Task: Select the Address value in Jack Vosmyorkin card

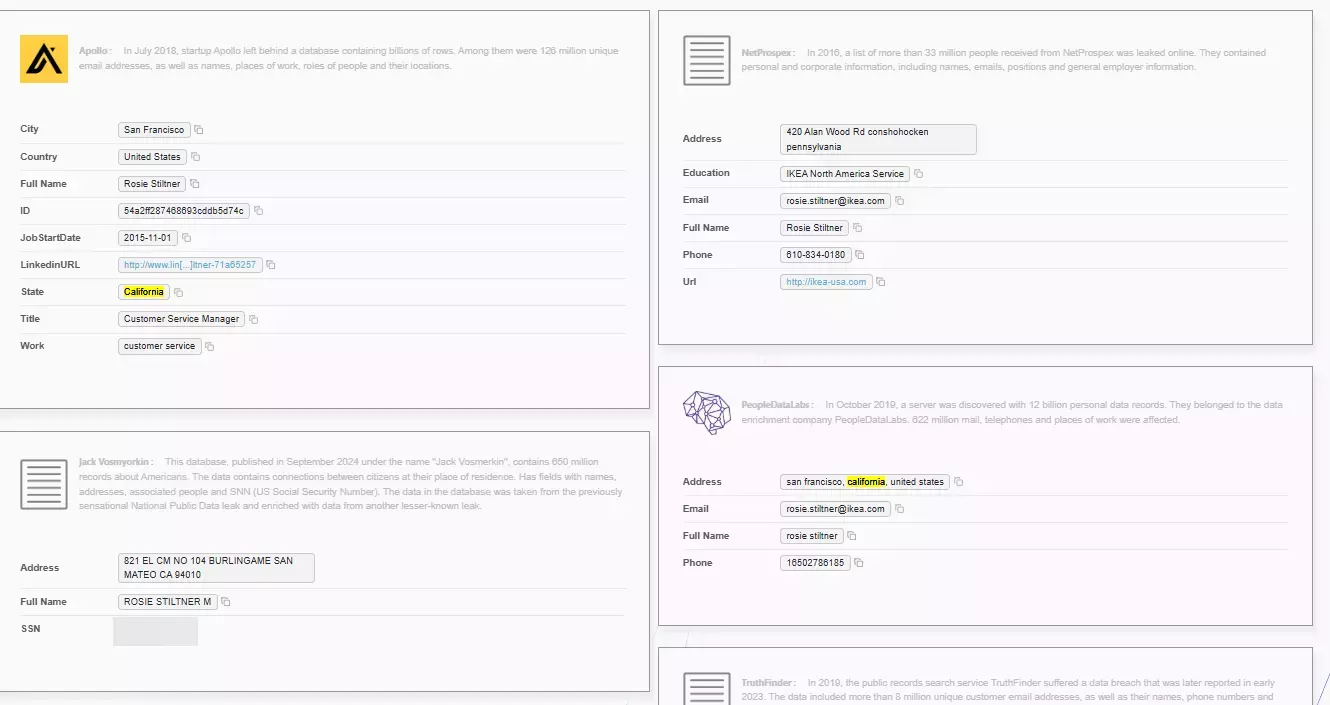Action: point(216,568)
